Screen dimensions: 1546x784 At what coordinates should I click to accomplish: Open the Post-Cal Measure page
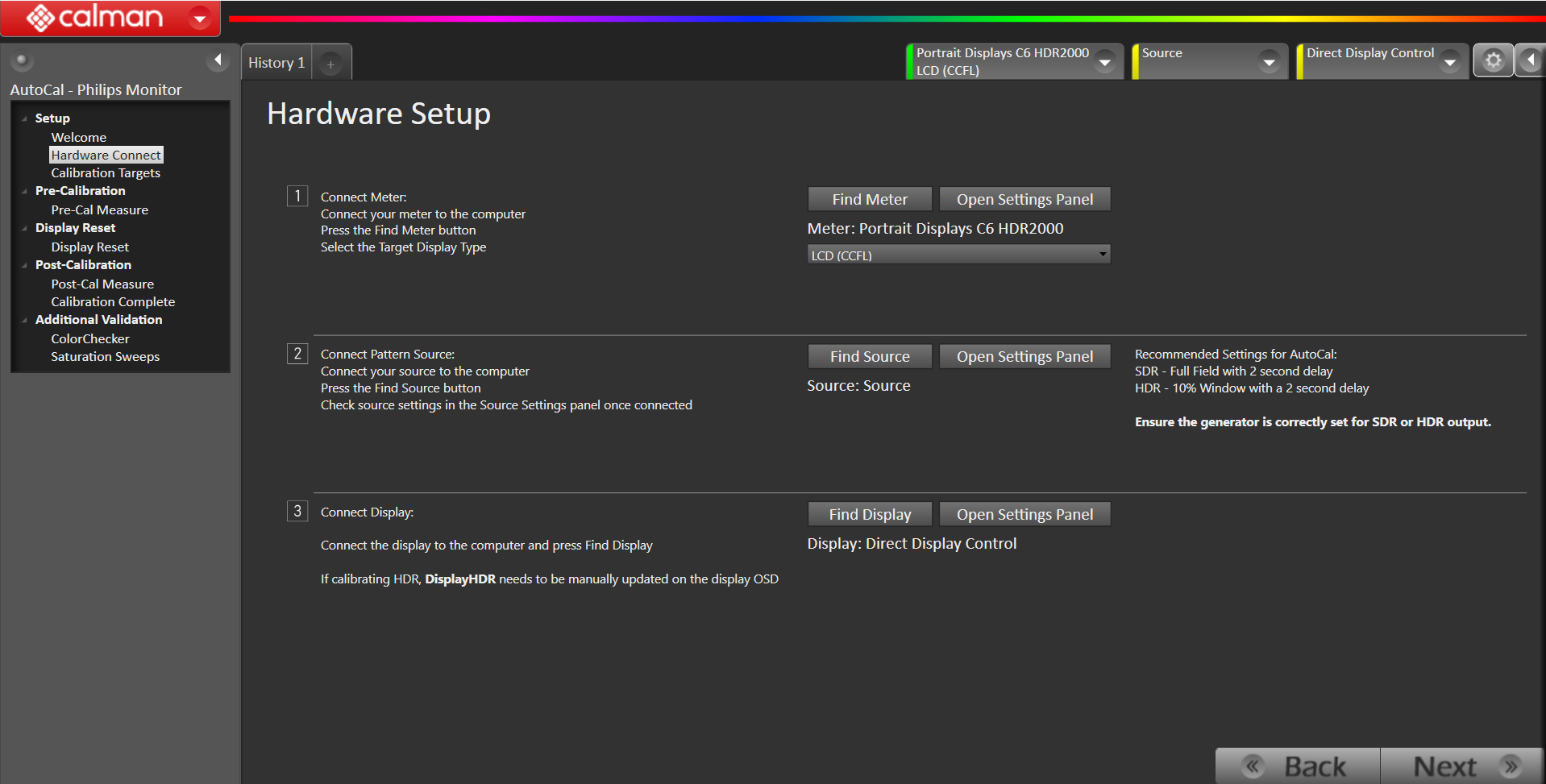point(102,284)
